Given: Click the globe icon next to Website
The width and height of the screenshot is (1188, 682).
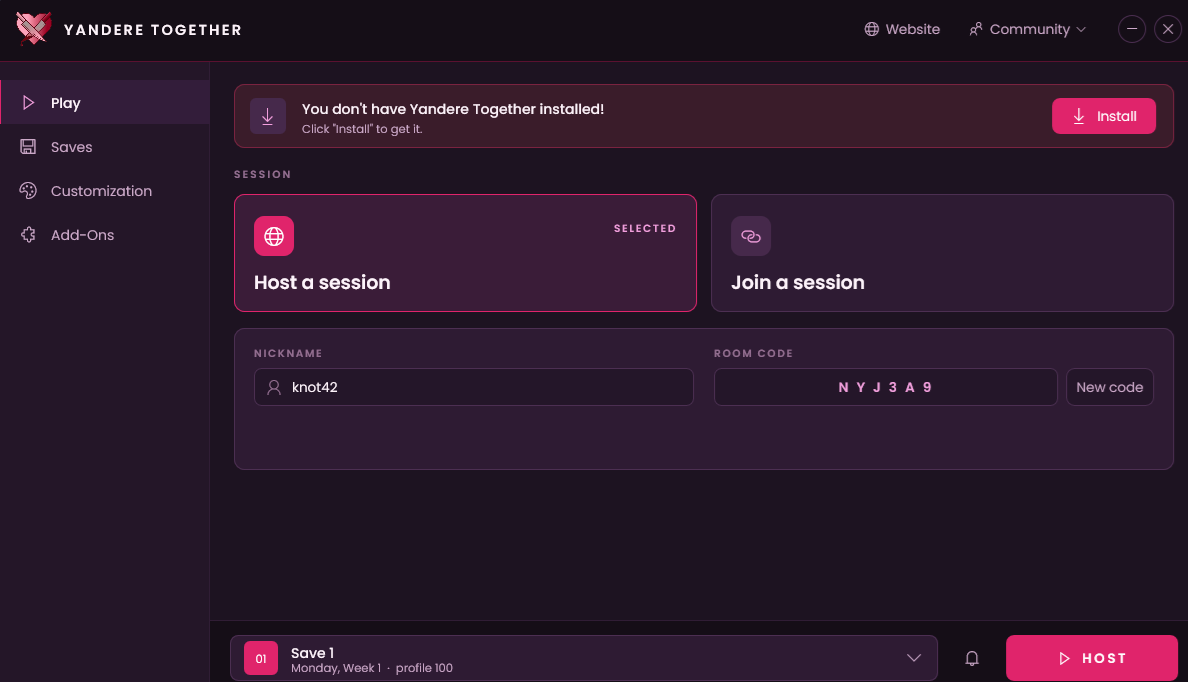Looking at the screenshot, I should click(x=872, y=29).
